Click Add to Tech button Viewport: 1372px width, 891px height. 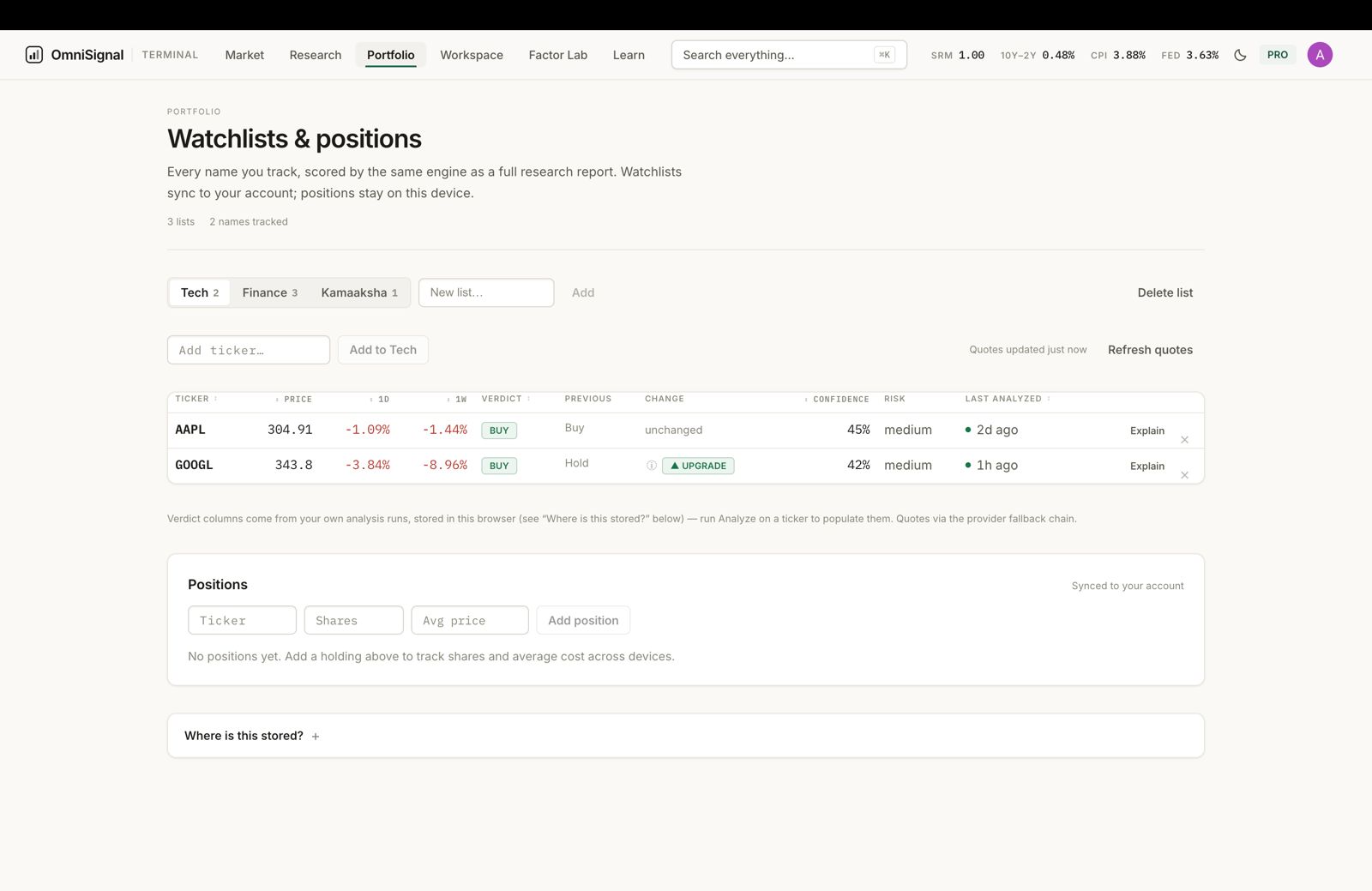[383, 350]
